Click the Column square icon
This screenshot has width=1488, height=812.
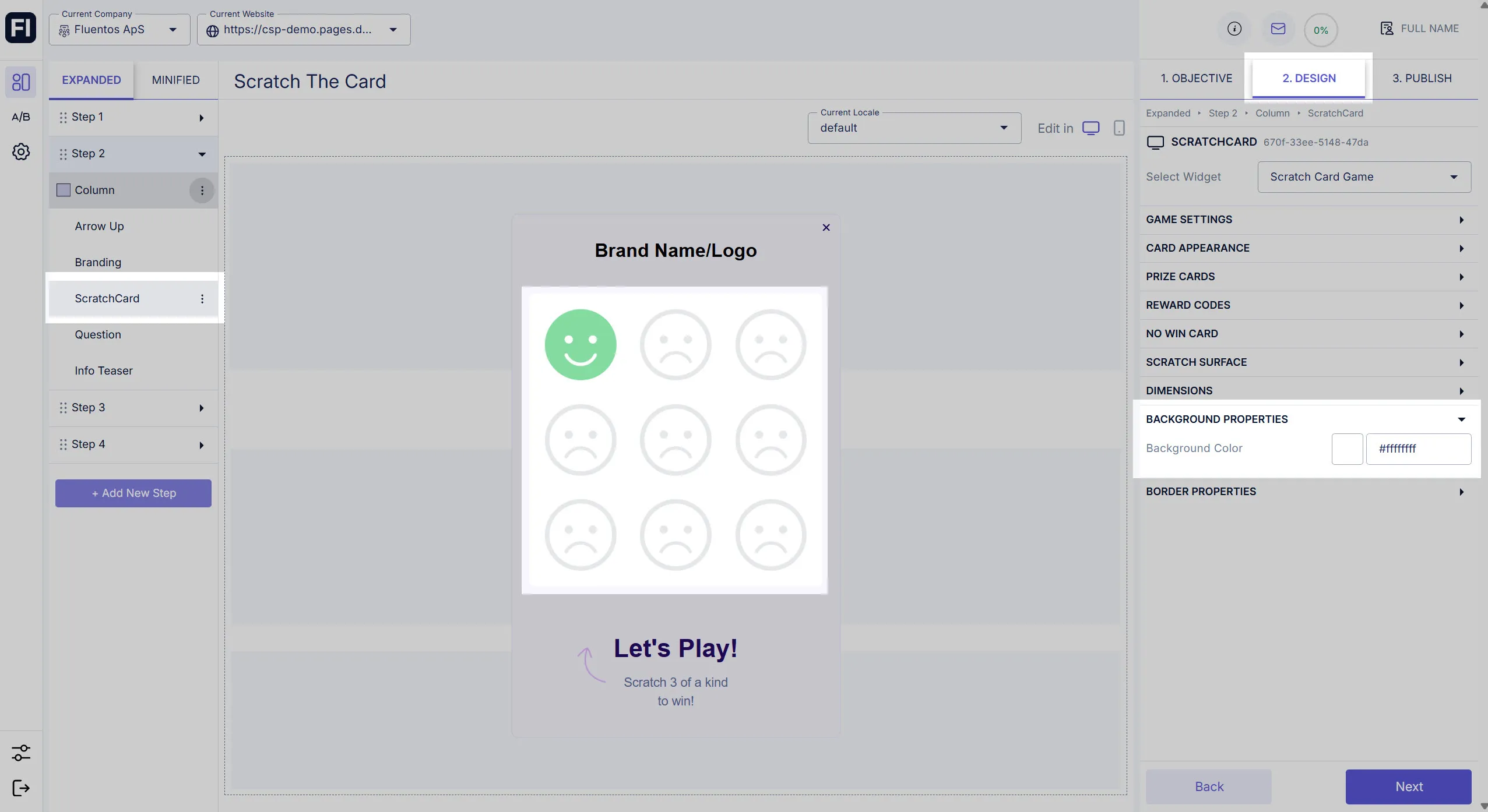click(63, 190)
